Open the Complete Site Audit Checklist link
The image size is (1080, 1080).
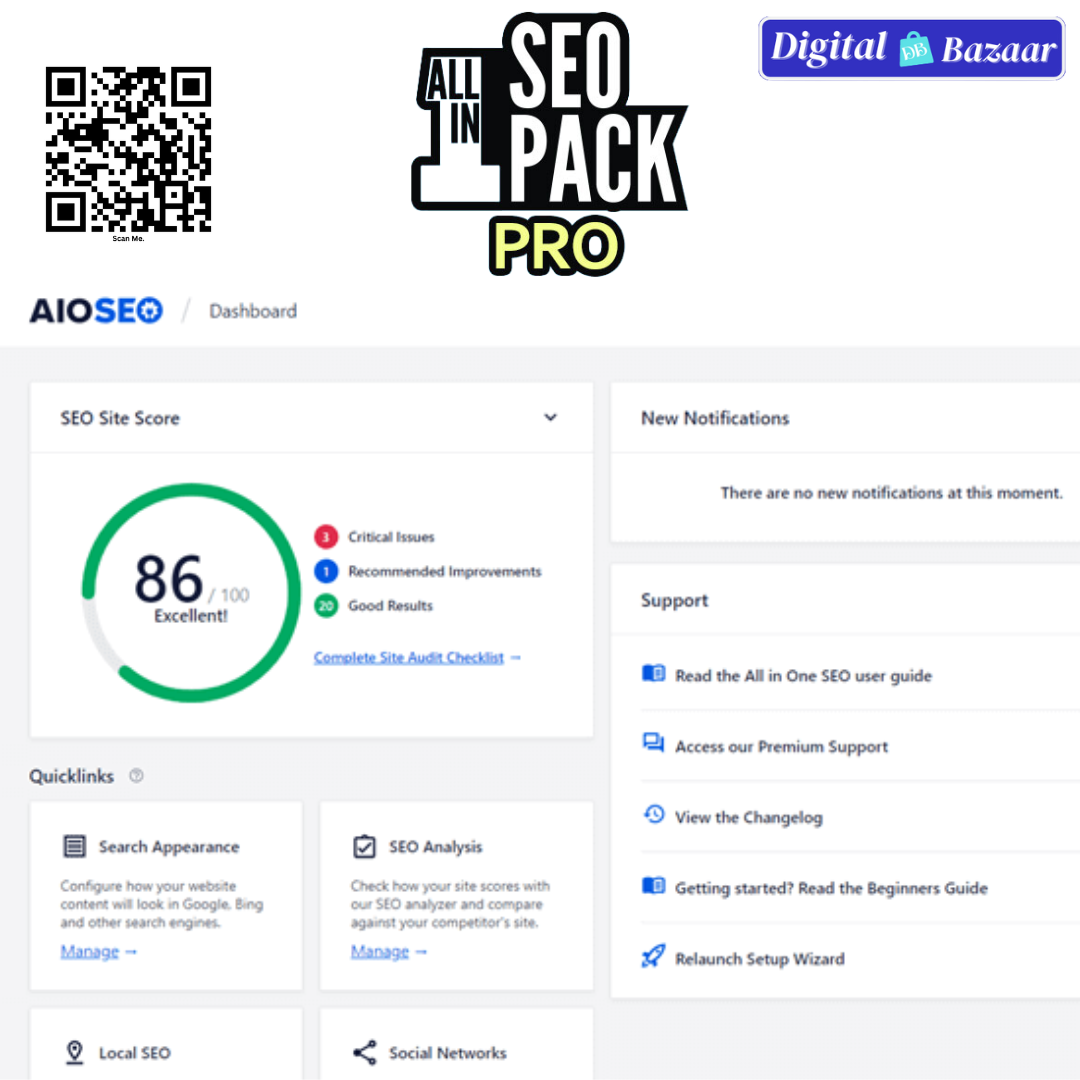417,658
